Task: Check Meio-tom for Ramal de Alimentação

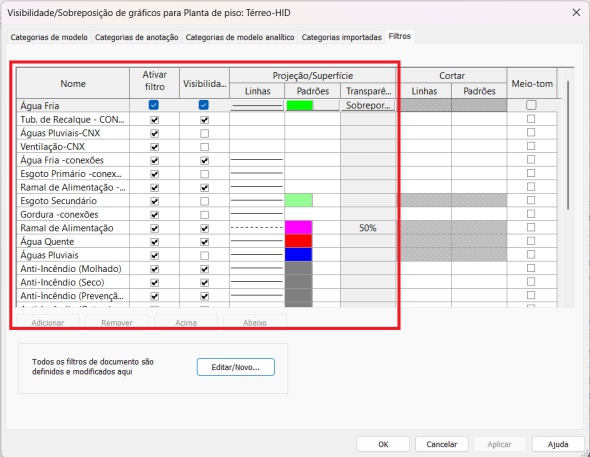Action: tap(531, 227)
